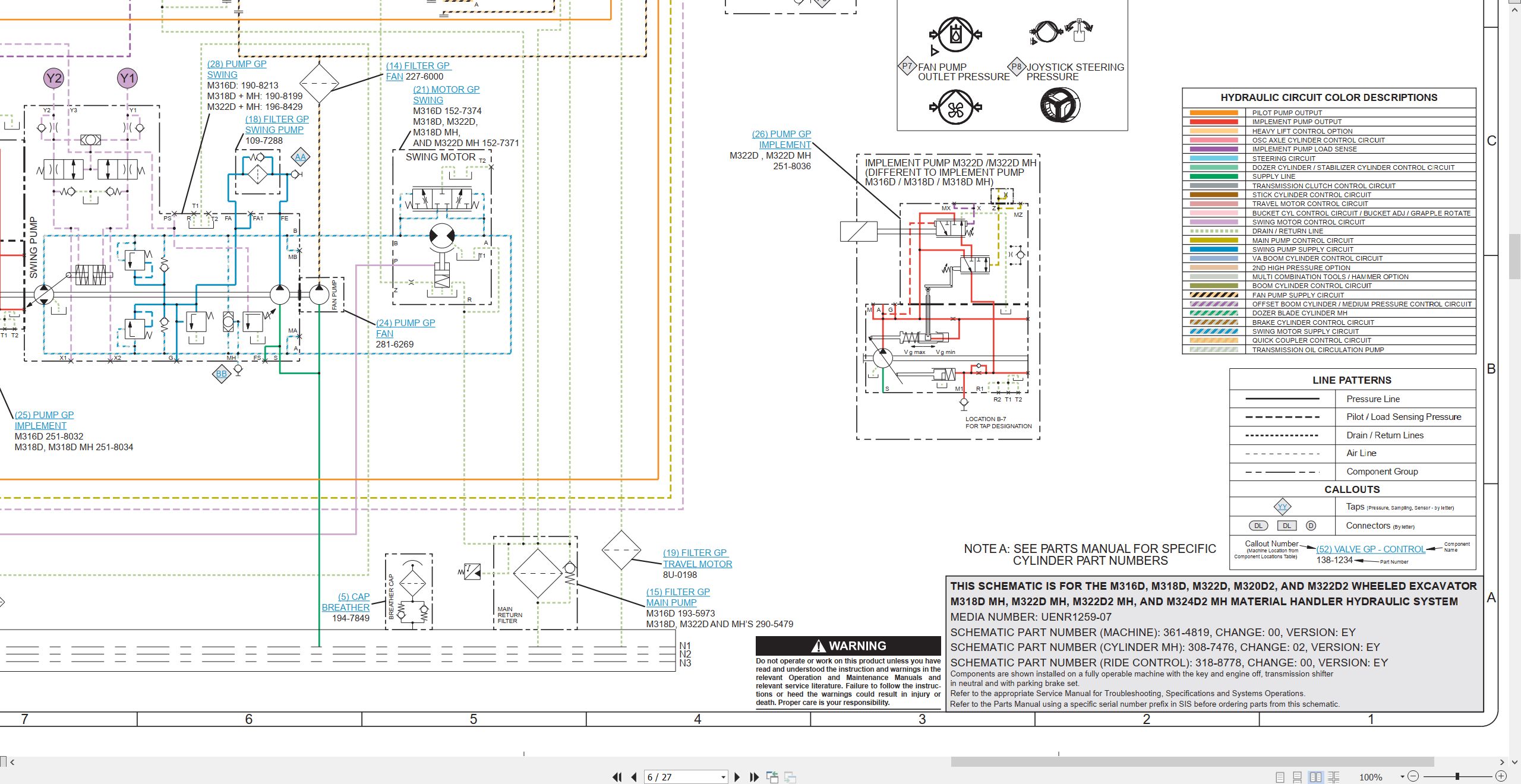Click the vertical scrollbar thumb
This screenshot has width=1521, height=784.
pos(1515,257)
